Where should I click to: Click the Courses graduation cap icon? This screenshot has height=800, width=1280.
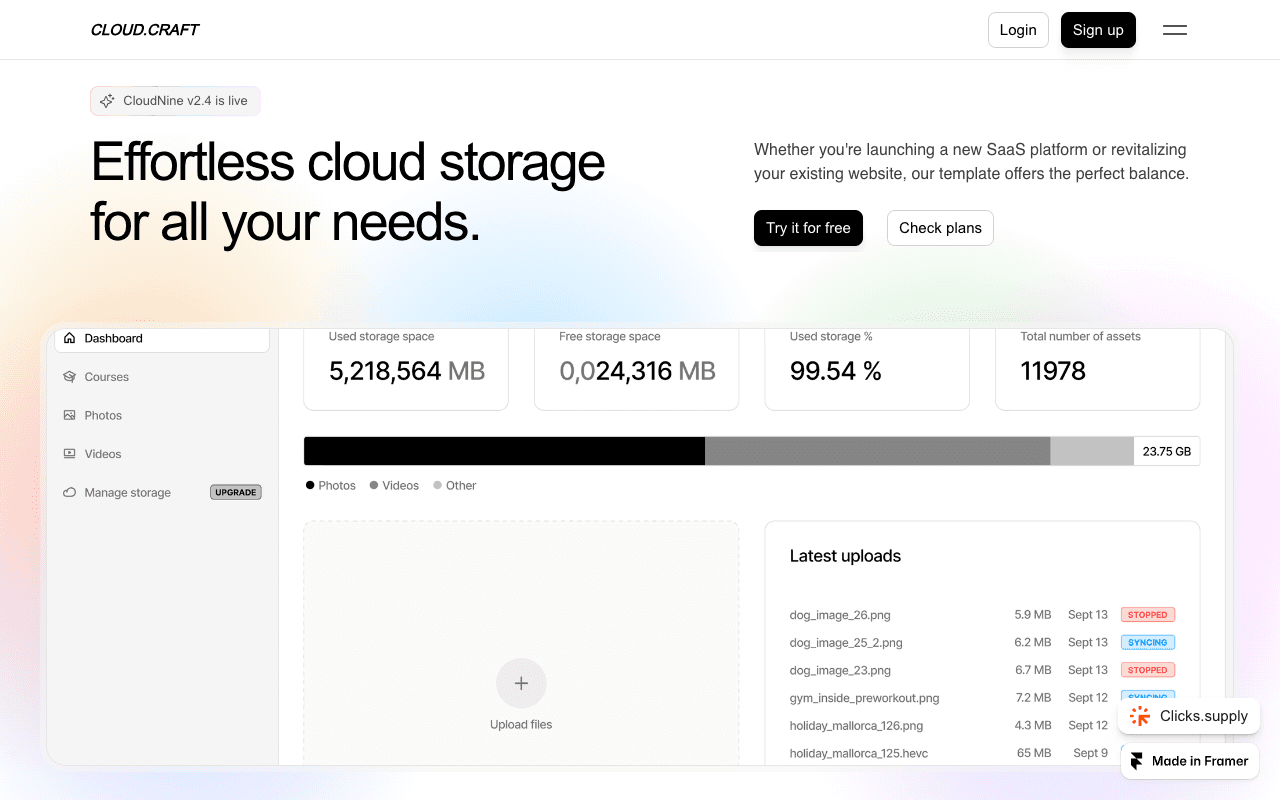(x=69, y=377)
